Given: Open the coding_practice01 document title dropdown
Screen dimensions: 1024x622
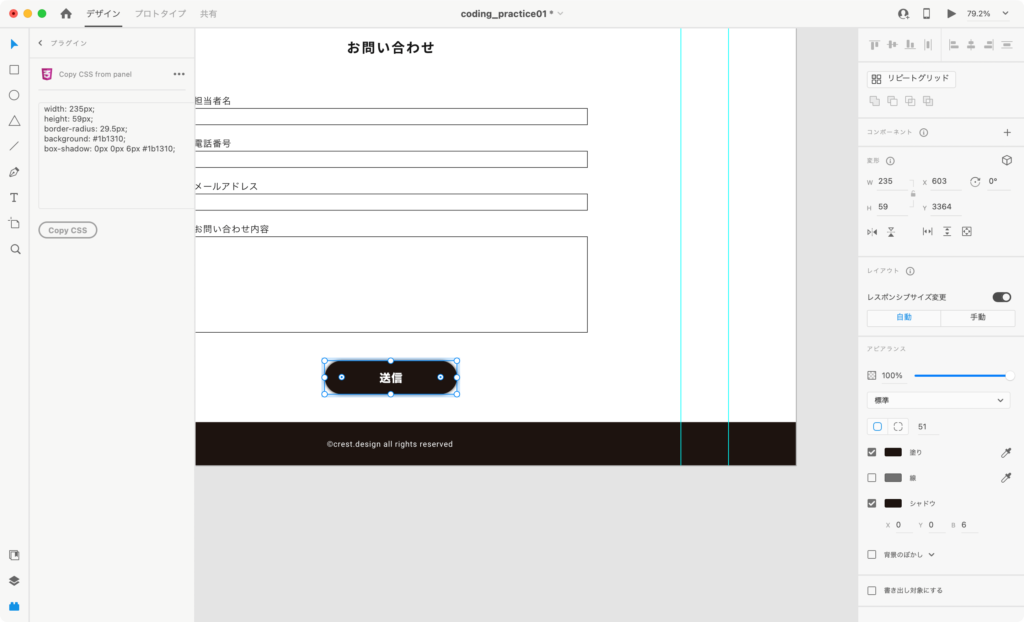Looking at the screenshot, I should click(x=560, y=14).
